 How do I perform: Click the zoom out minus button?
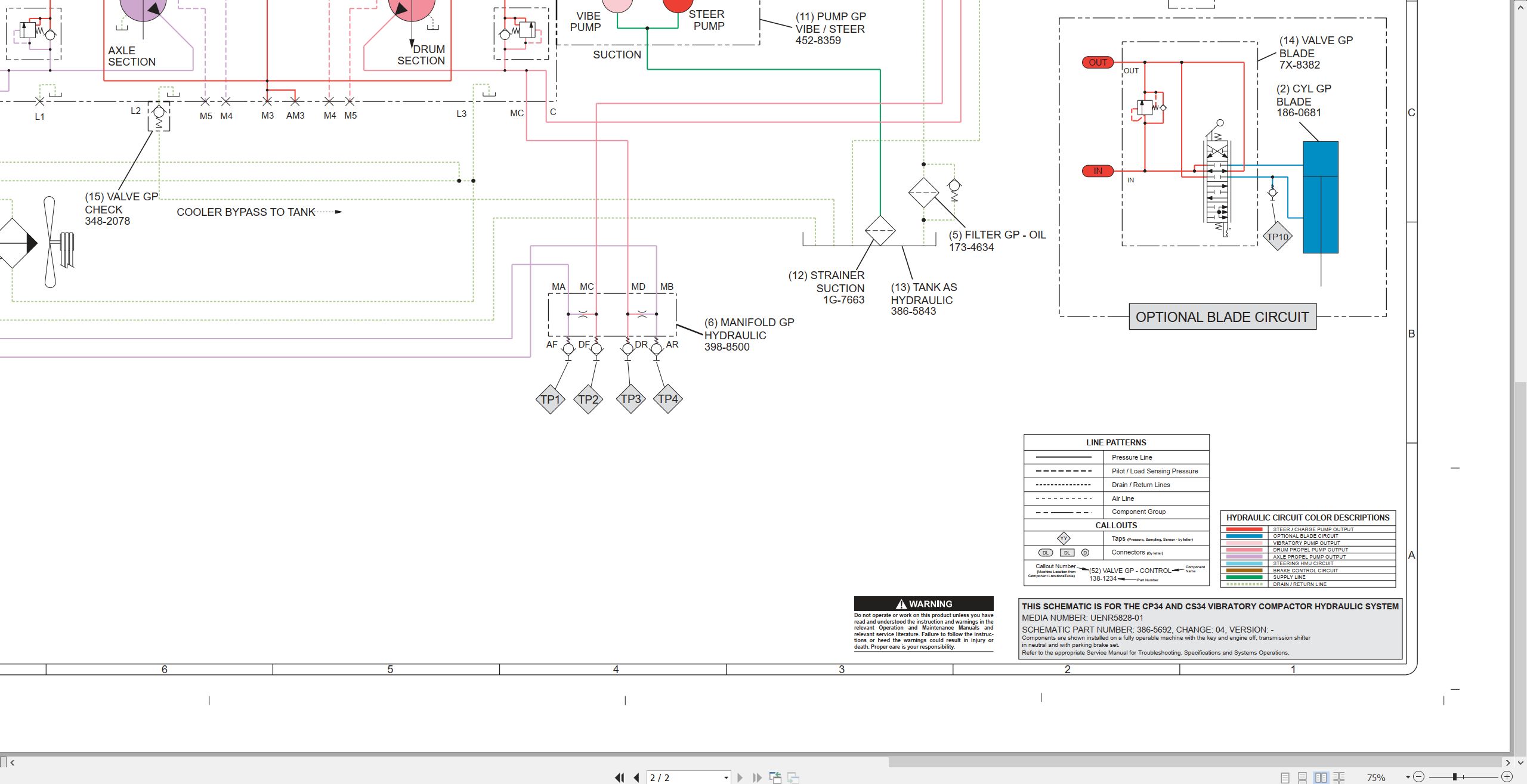[x=1419, y=777]
